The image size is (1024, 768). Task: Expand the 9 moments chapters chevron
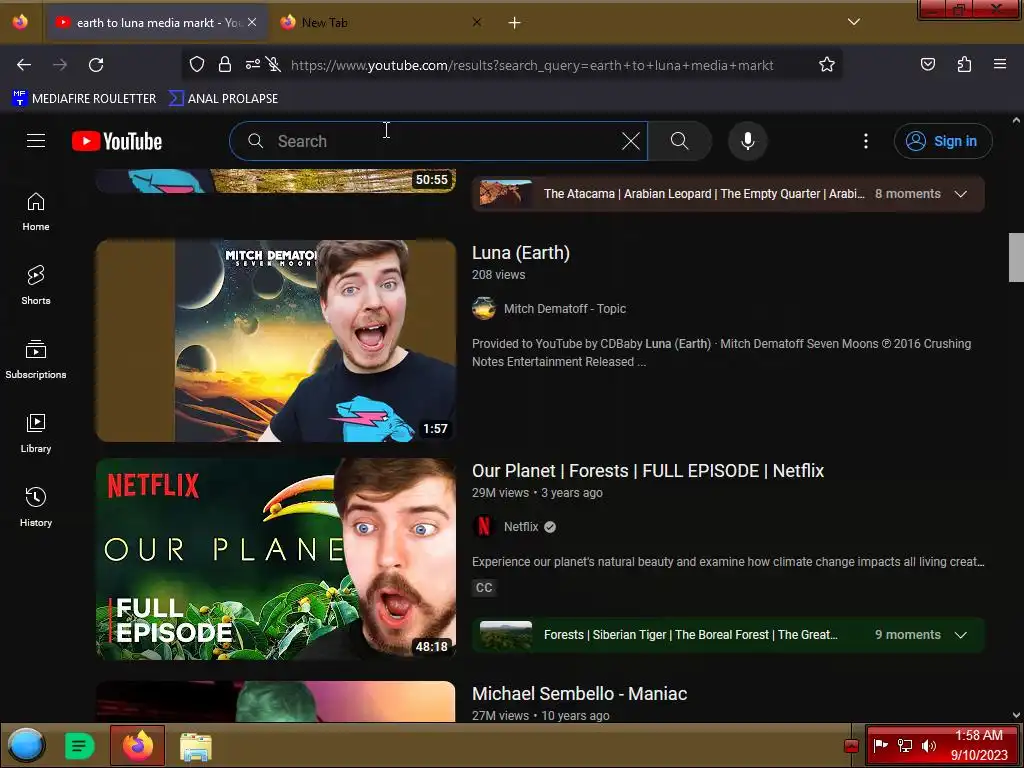pos(961,635)
